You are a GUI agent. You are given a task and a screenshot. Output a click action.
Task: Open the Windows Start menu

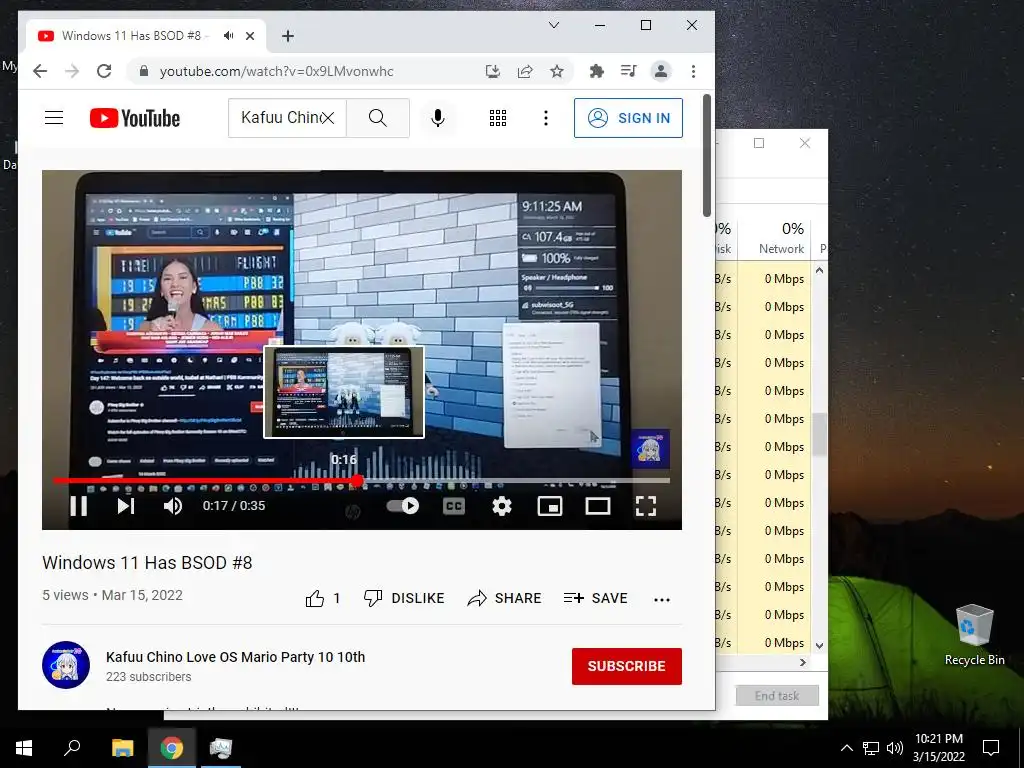coord(24,748)
